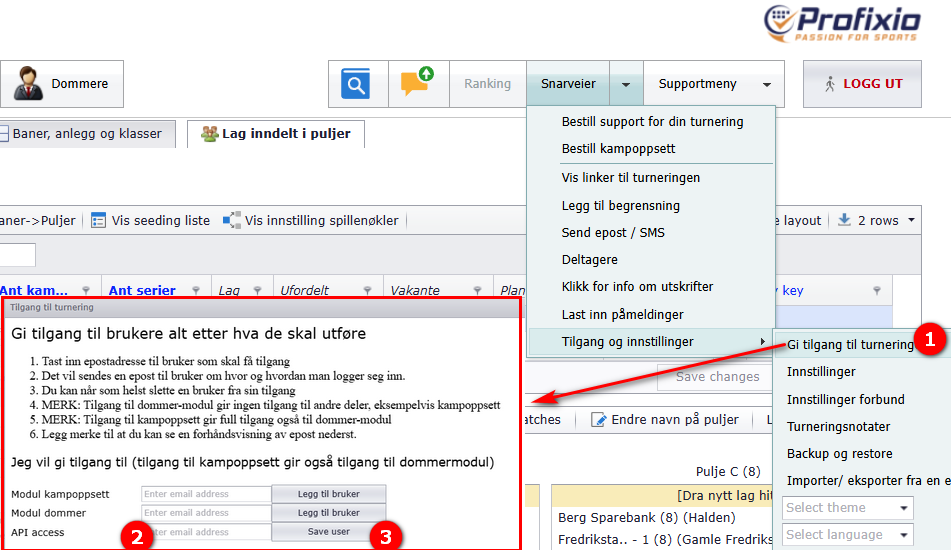Expand the Snarveier dropdown arrow

coord(626,84)
